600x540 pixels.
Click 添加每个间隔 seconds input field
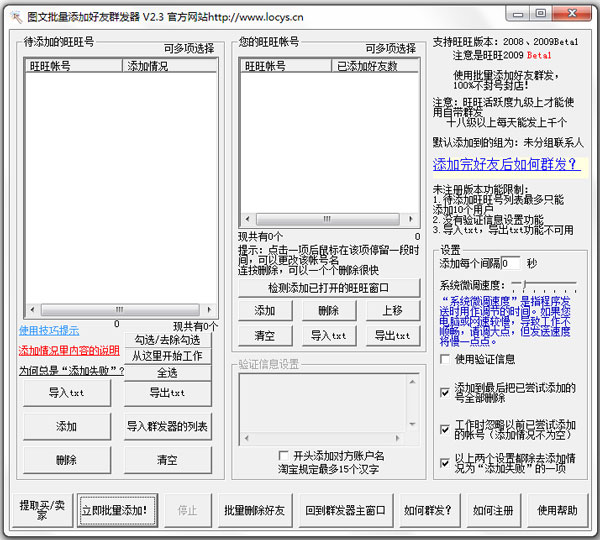[510, 263]
